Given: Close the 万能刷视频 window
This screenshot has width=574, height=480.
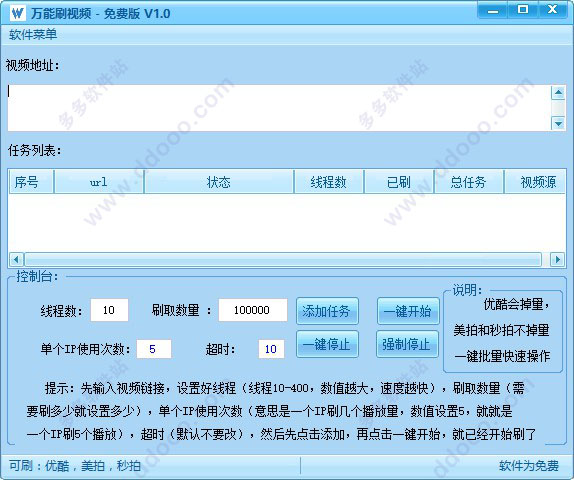Looking at the screenshot, I should pos(552,10).
